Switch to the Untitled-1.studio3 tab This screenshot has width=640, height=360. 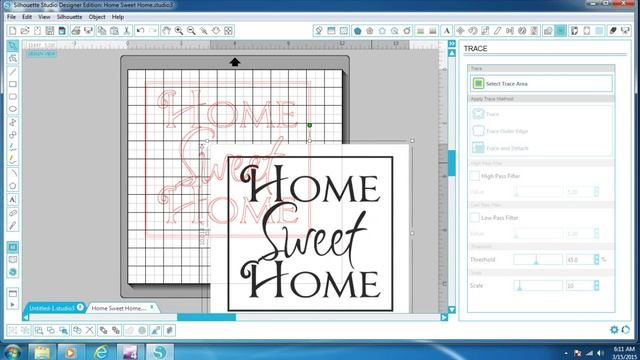coord(52,308)
